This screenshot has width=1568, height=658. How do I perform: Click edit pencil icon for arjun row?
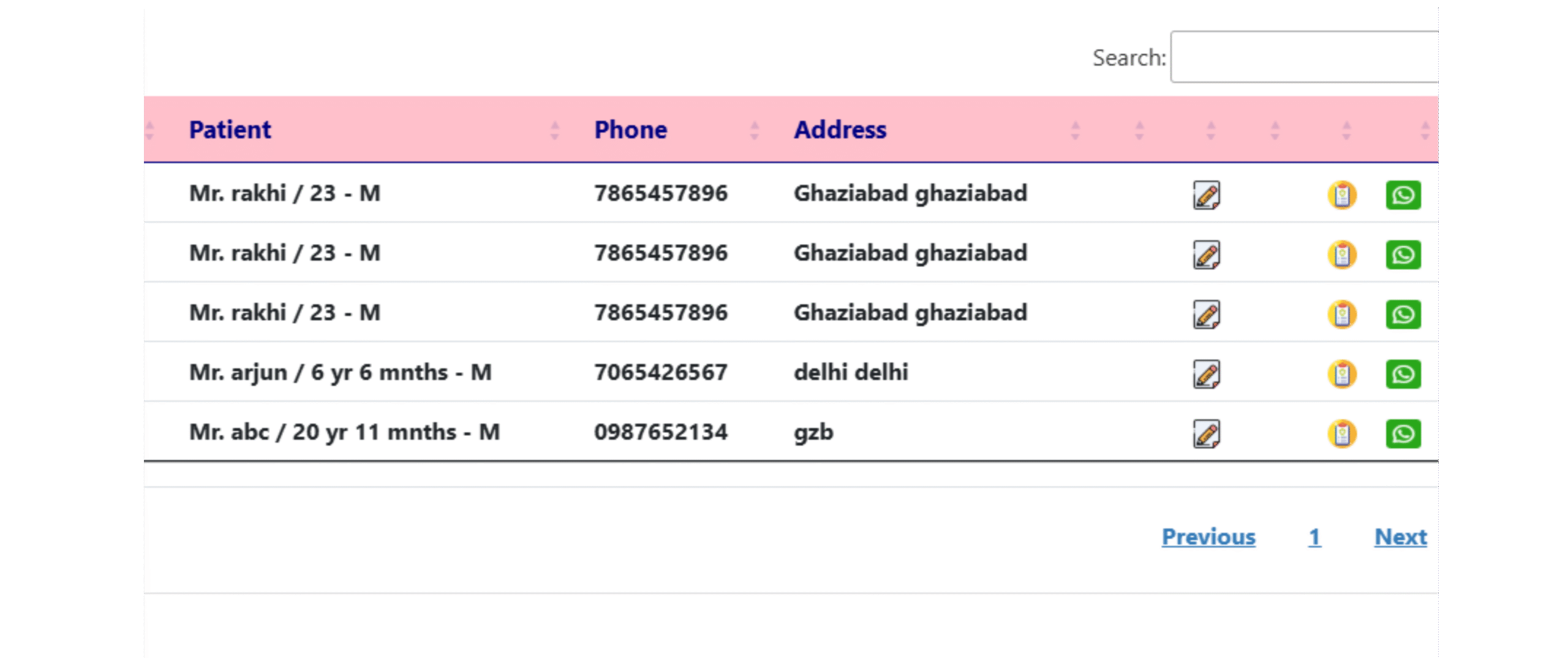(1206, 374)
